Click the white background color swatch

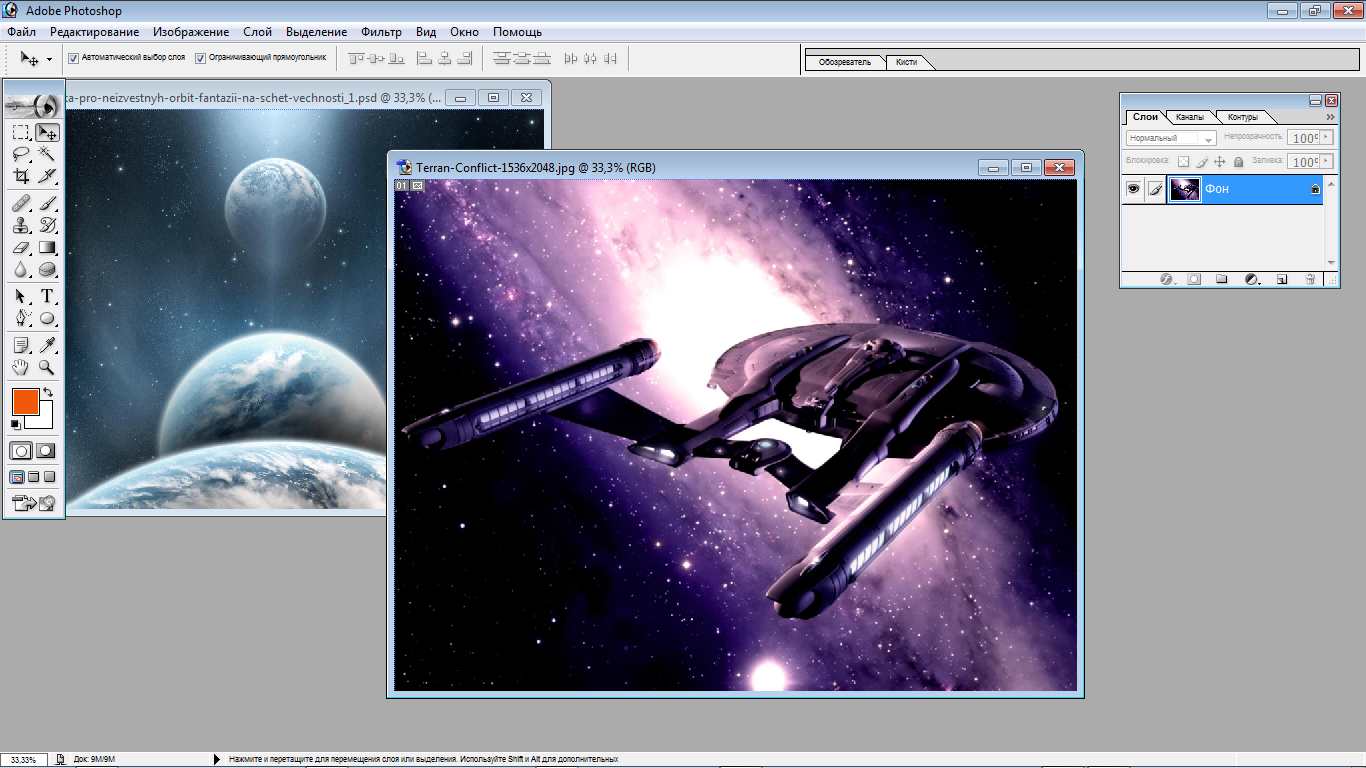coord(44,420)
